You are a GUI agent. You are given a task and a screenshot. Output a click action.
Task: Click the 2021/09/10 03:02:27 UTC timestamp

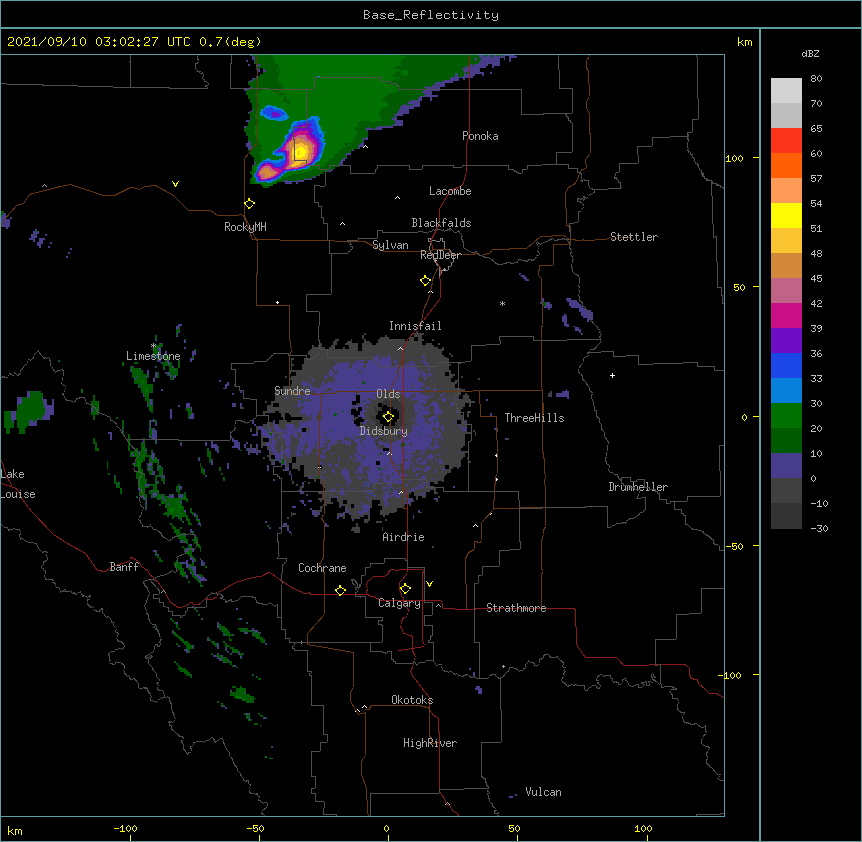pos(98,42)
